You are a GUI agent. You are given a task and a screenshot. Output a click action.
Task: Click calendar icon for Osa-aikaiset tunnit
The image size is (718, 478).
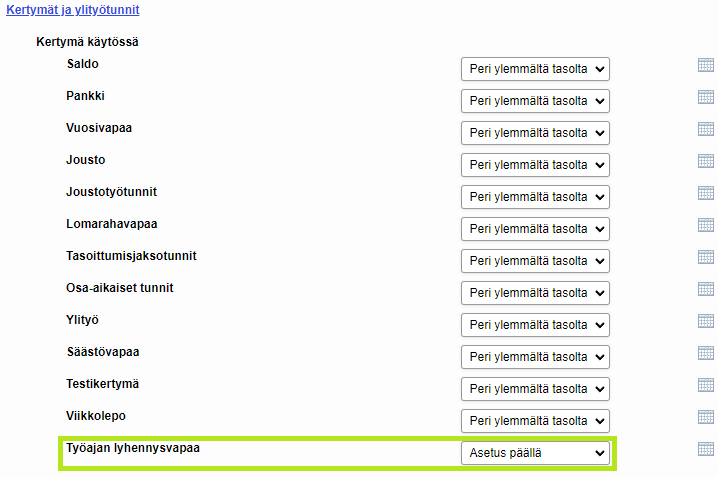click(706, 289)
